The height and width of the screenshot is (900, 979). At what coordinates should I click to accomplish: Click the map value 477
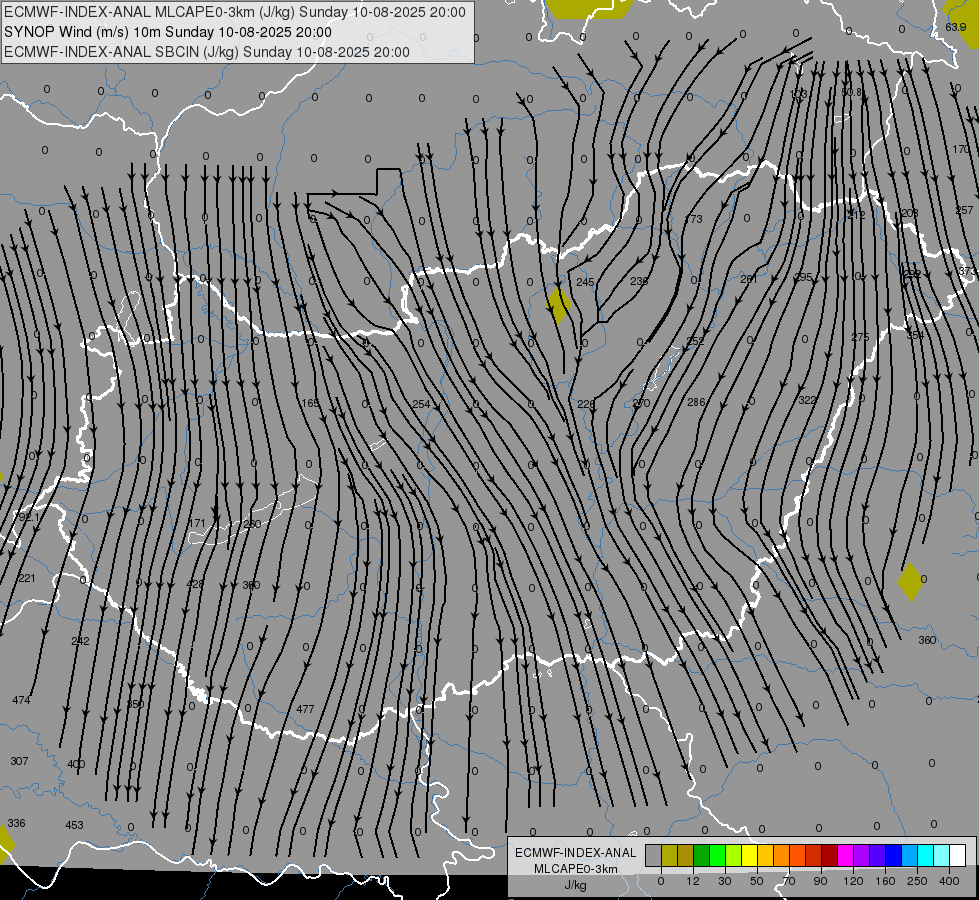[x=305, y=709]
